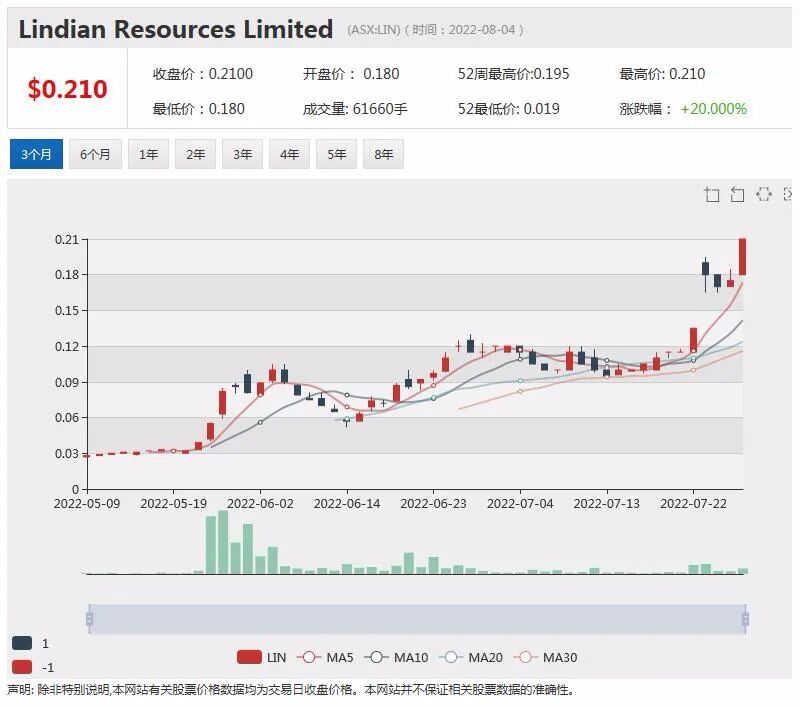Viewport: 800px width, 707px height.
Task: Click the 声明 disclaimer text at bottom
Action: click(x=291, y=690)
